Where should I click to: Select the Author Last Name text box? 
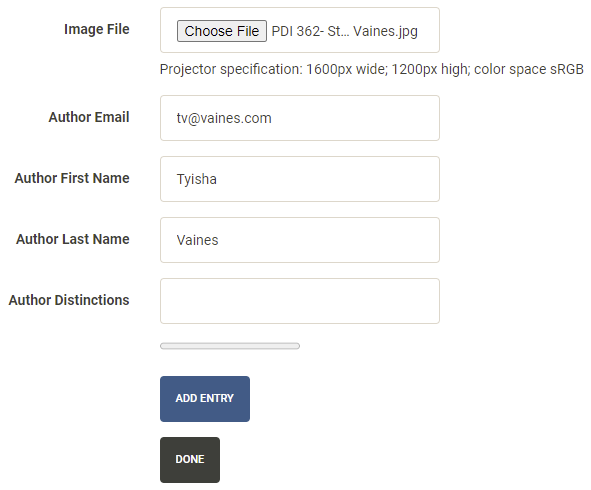[x=300, y=240]
